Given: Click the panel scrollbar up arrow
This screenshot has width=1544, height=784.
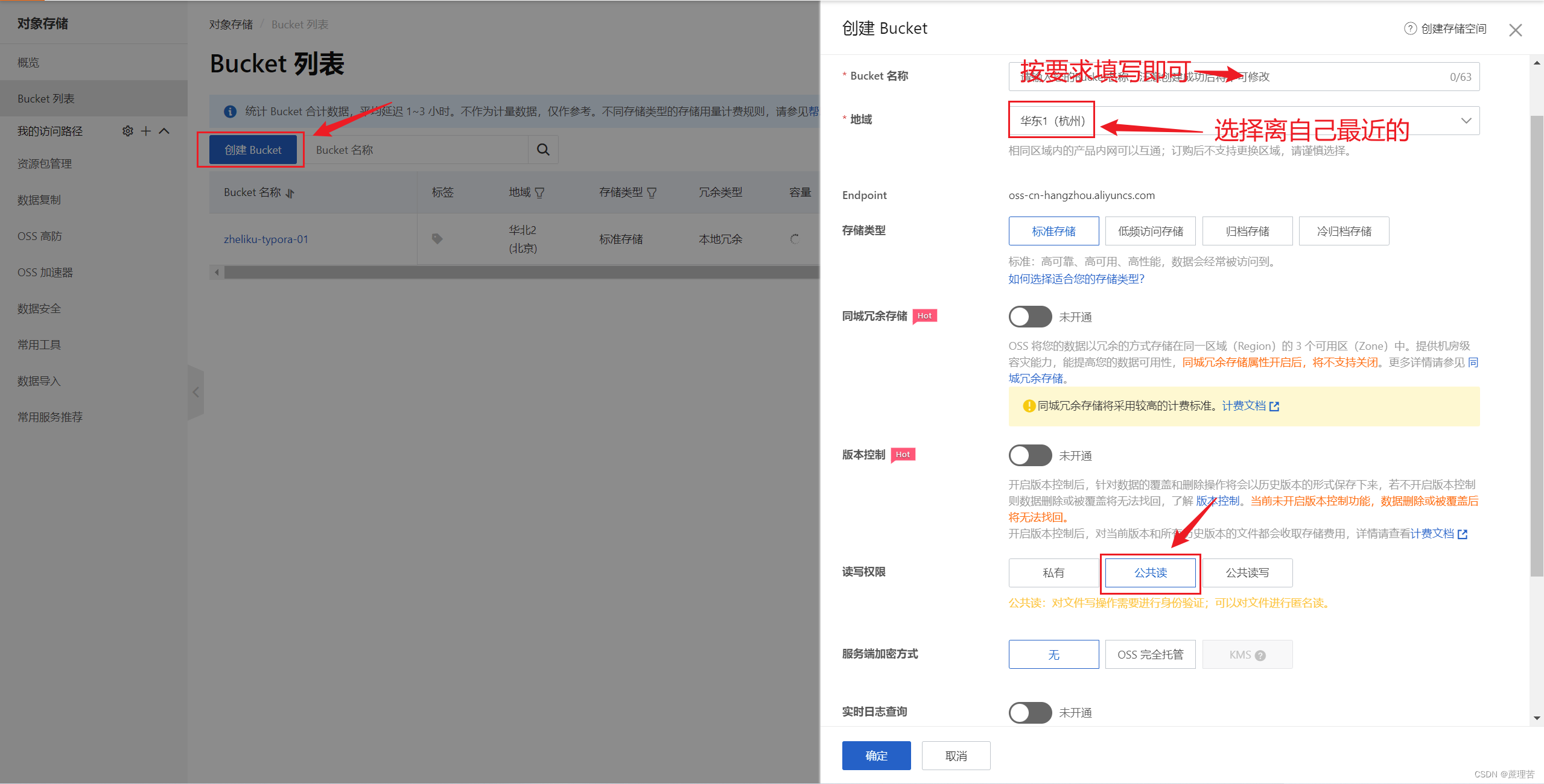Looking at the screenshot, I should click(x=1537, y=62).
